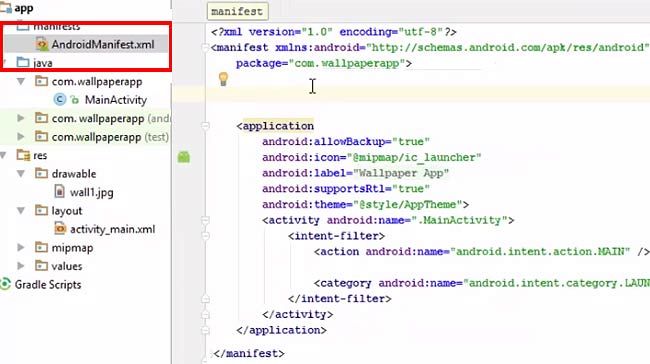The image size is (650, 364).
Task: Click the .MainActivity activity name
Action: pyautogui.click(x=459, y=220)
